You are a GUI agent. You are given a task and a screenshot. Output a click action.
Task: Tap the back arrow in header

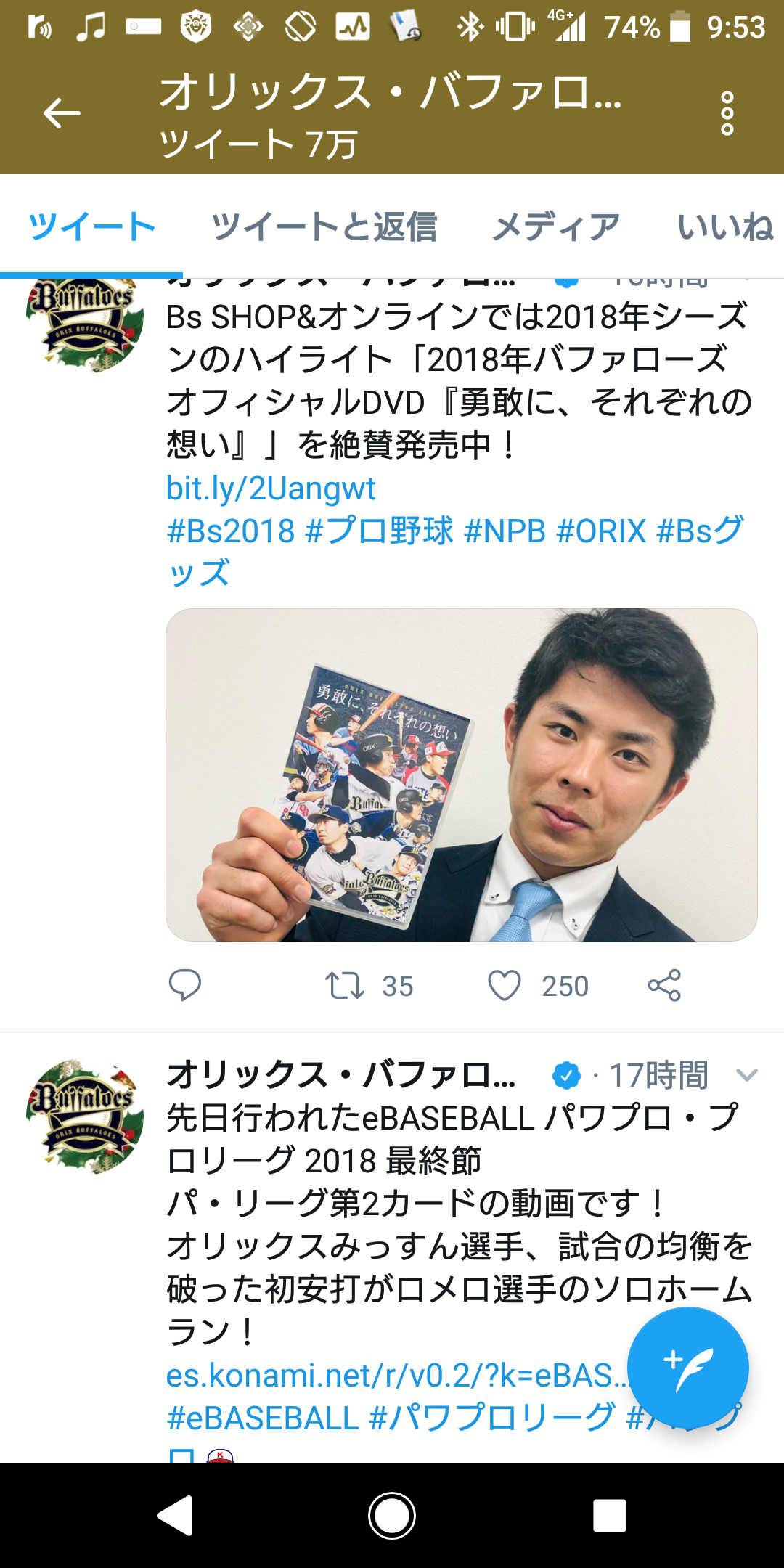(x=62, y=113)
